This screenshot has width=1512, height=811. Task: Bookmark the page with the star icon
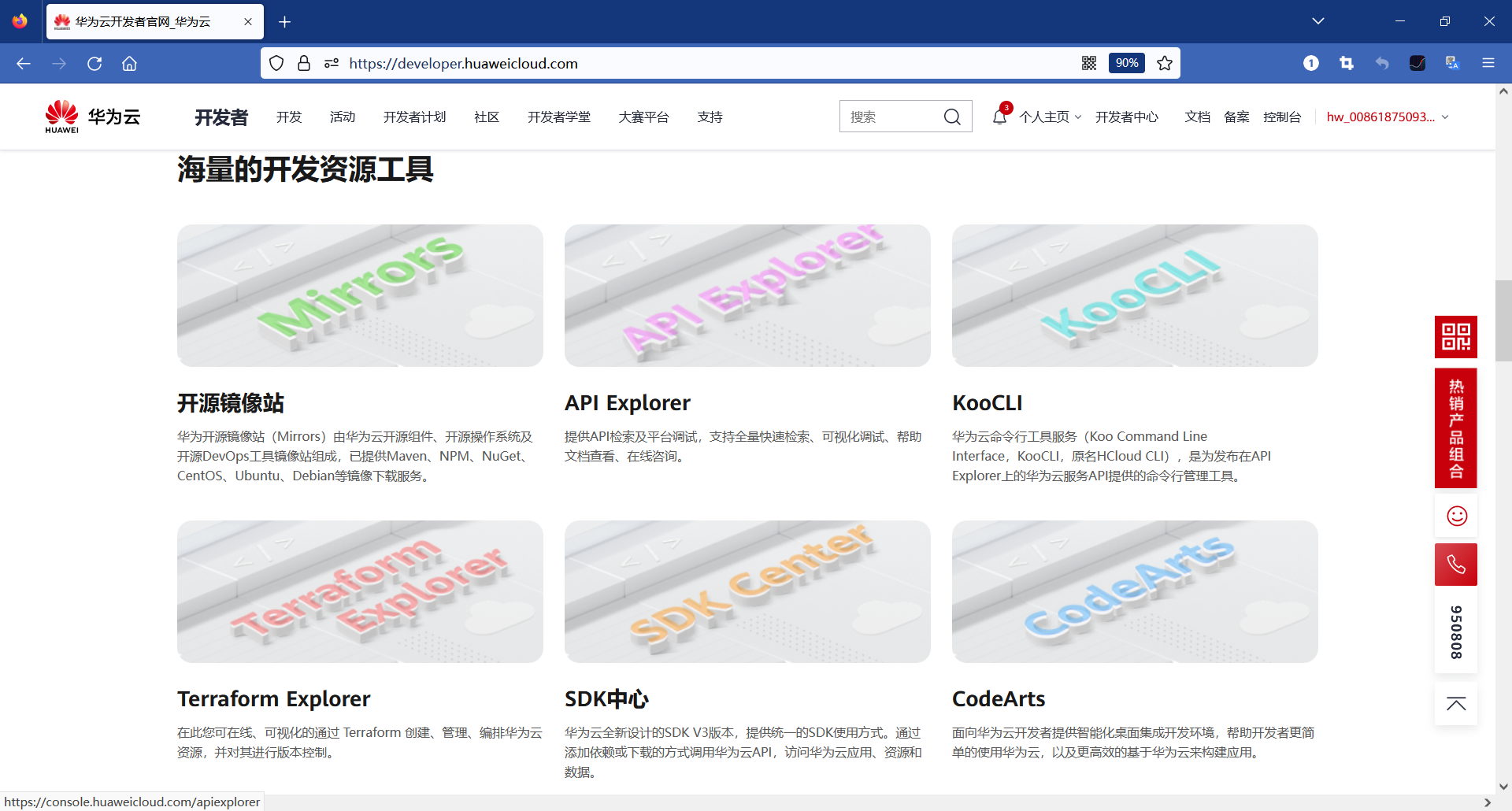(1164, 63)
